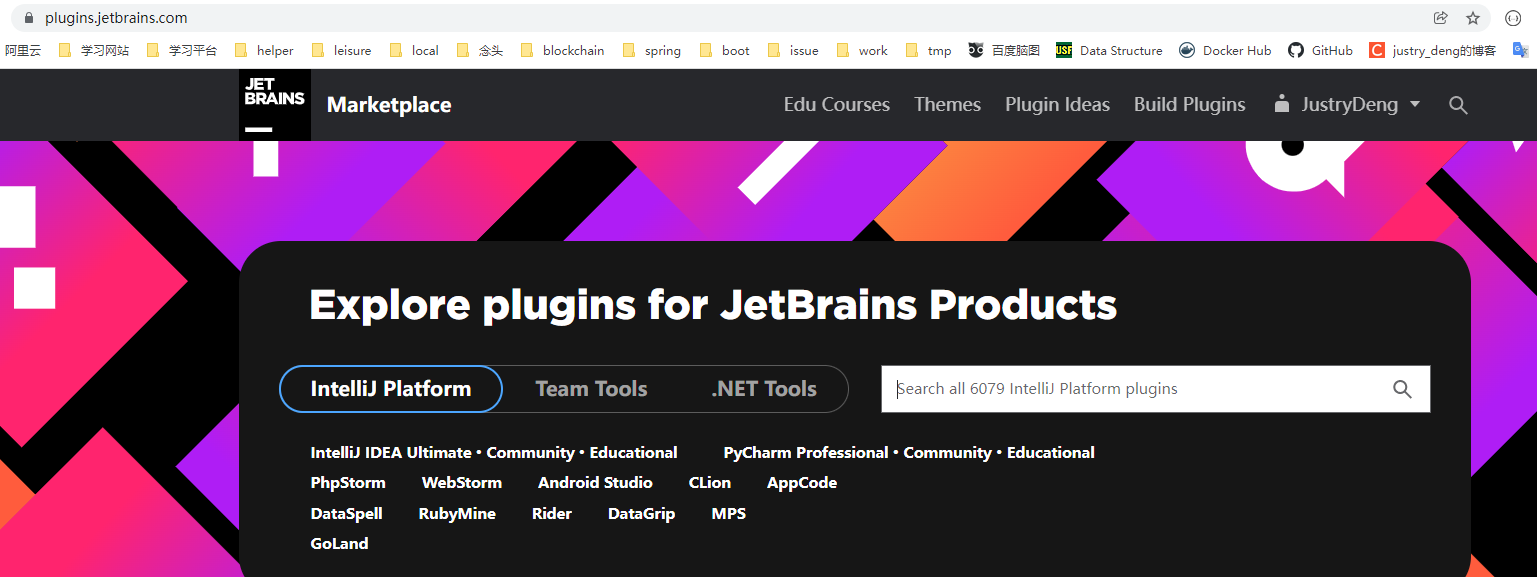Viewport: 1537px width, 577px height.
Task: Open the Docker Hub bookmark
Action: point(1225,50)
